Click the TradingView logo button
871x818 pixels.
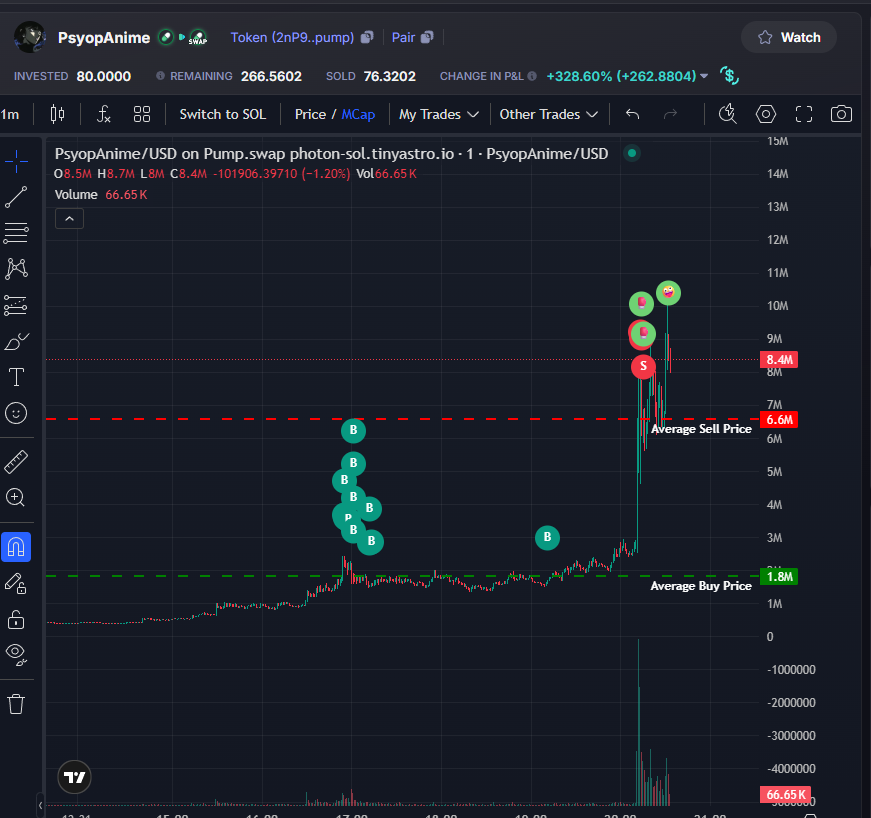coord(74,777)
